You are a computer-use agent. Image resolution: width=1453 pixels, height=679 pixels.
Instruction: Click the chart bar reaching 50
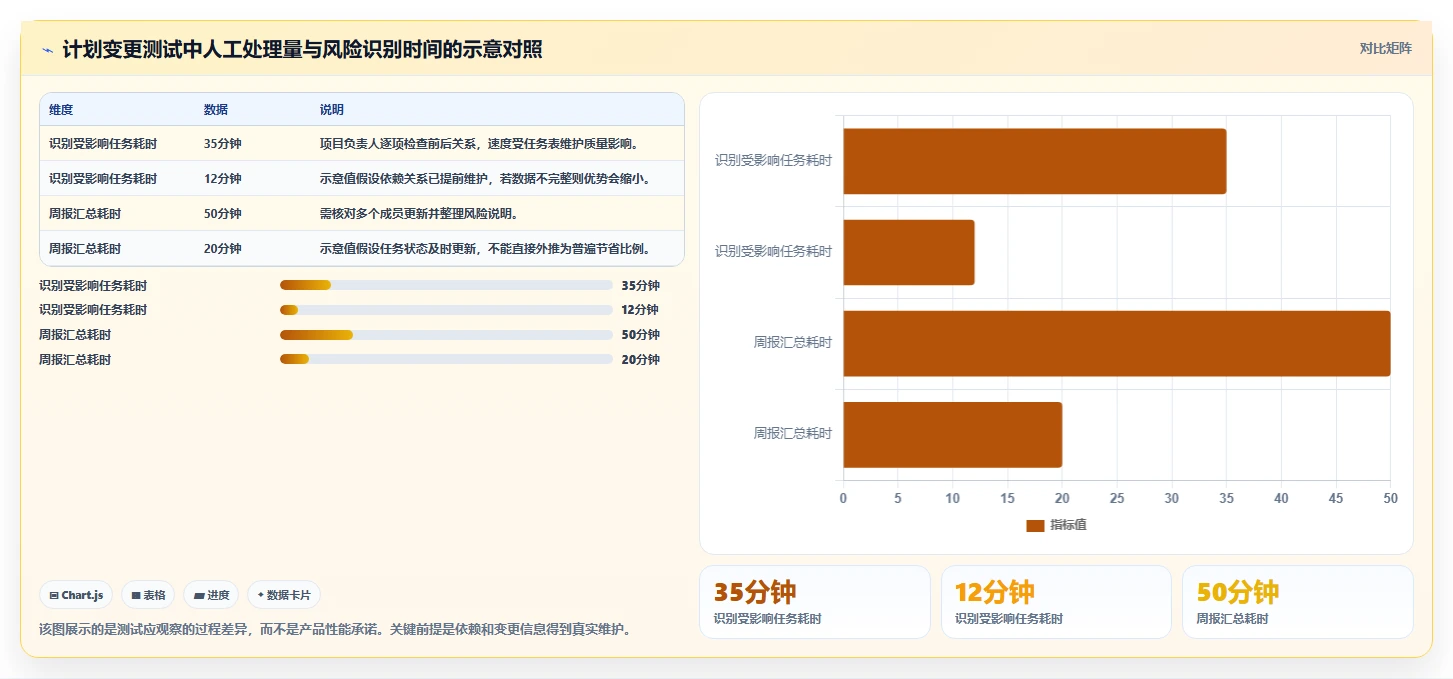[x=1117, y=343]
